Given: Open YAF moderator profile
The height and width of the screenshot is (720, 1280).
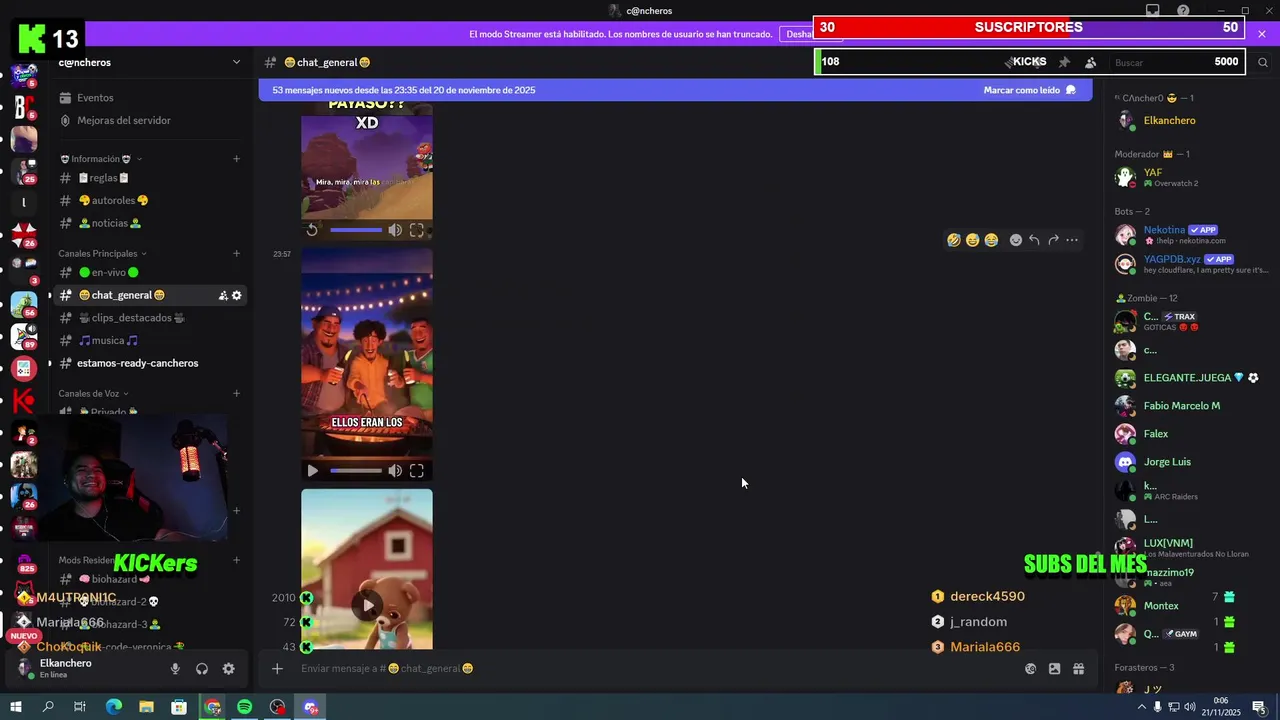Looking at the screenshot, I should click(x=1192, y=177).
